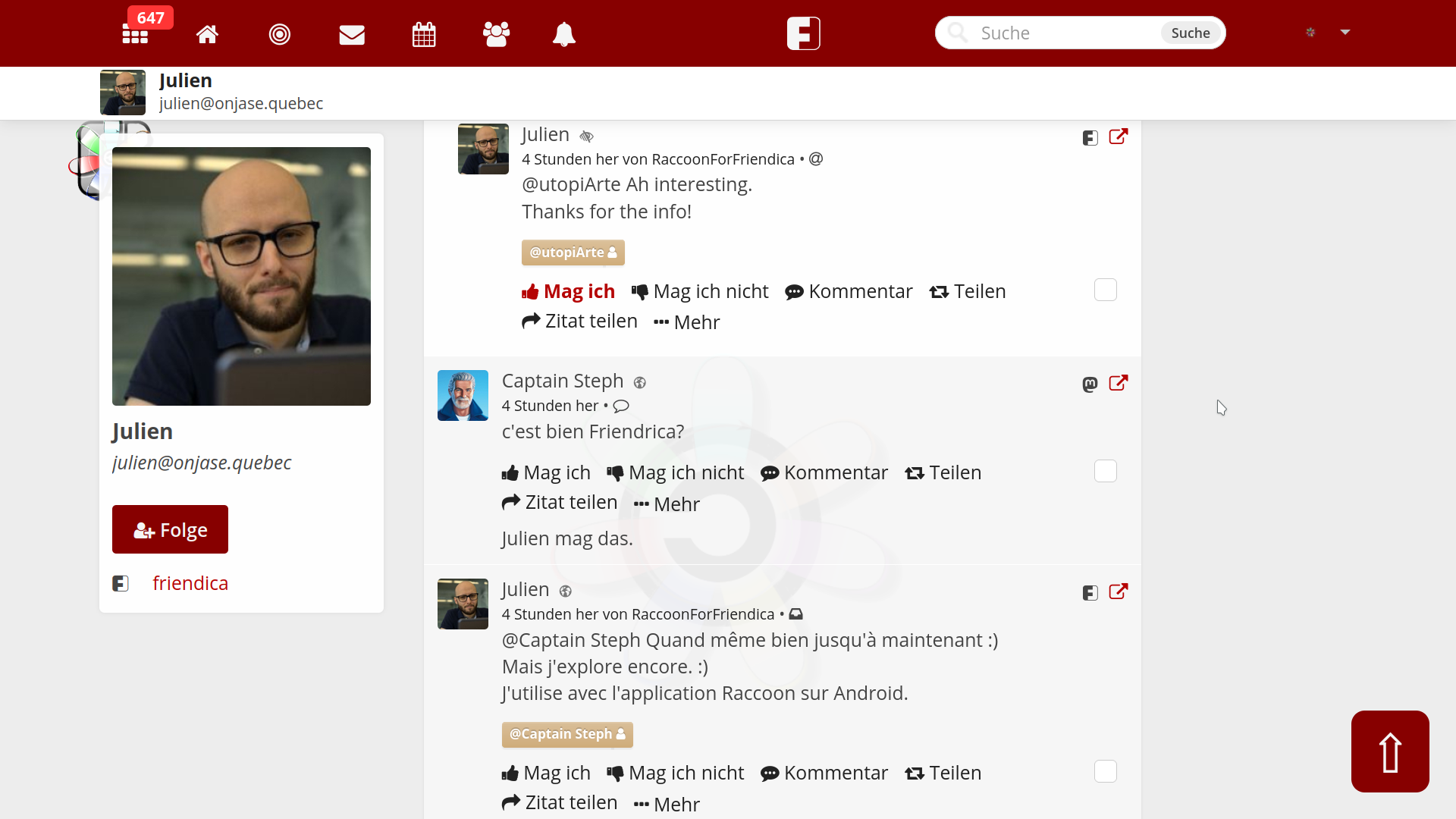Viewport: 1456px width, 819px height.
Task: Open external link for Julien's utopiArte reply
Action: [1119, 136]
